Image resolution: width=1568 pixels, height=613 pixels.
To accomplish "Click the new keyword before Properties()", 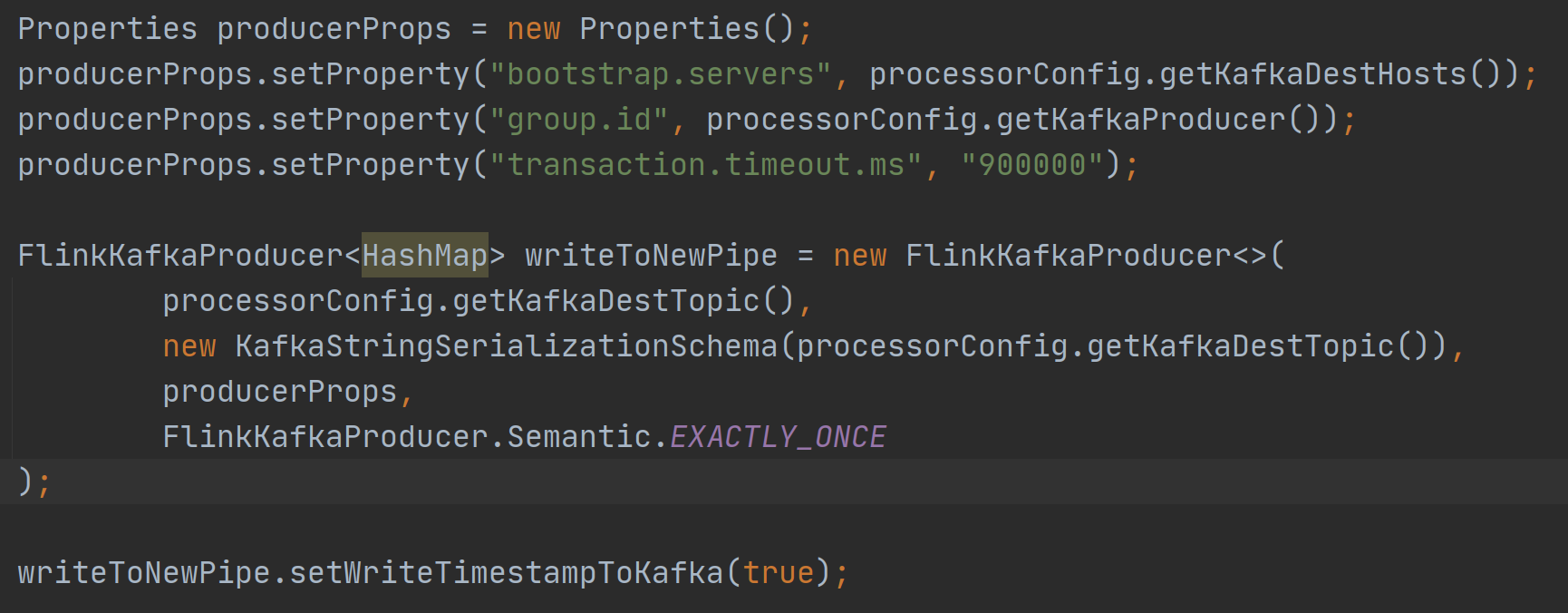I will (x=533, y=29).
